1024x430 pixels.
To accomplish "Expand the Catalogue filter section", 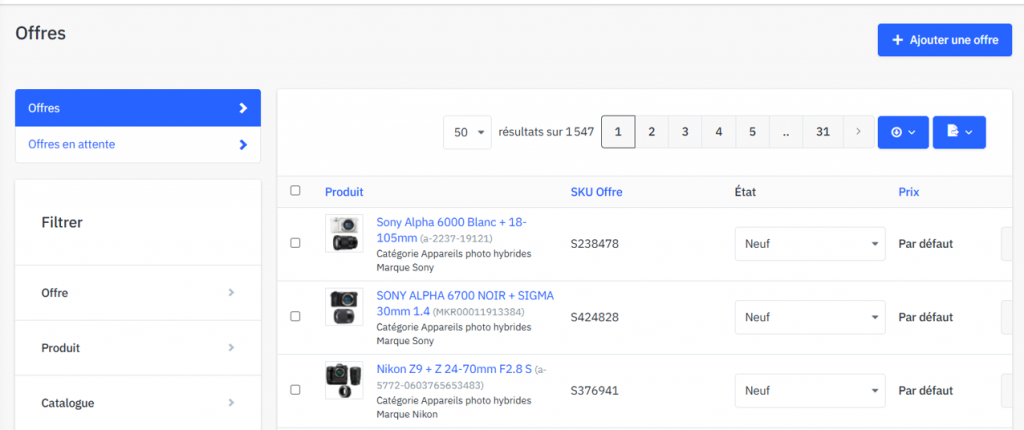I will (138, 403).
